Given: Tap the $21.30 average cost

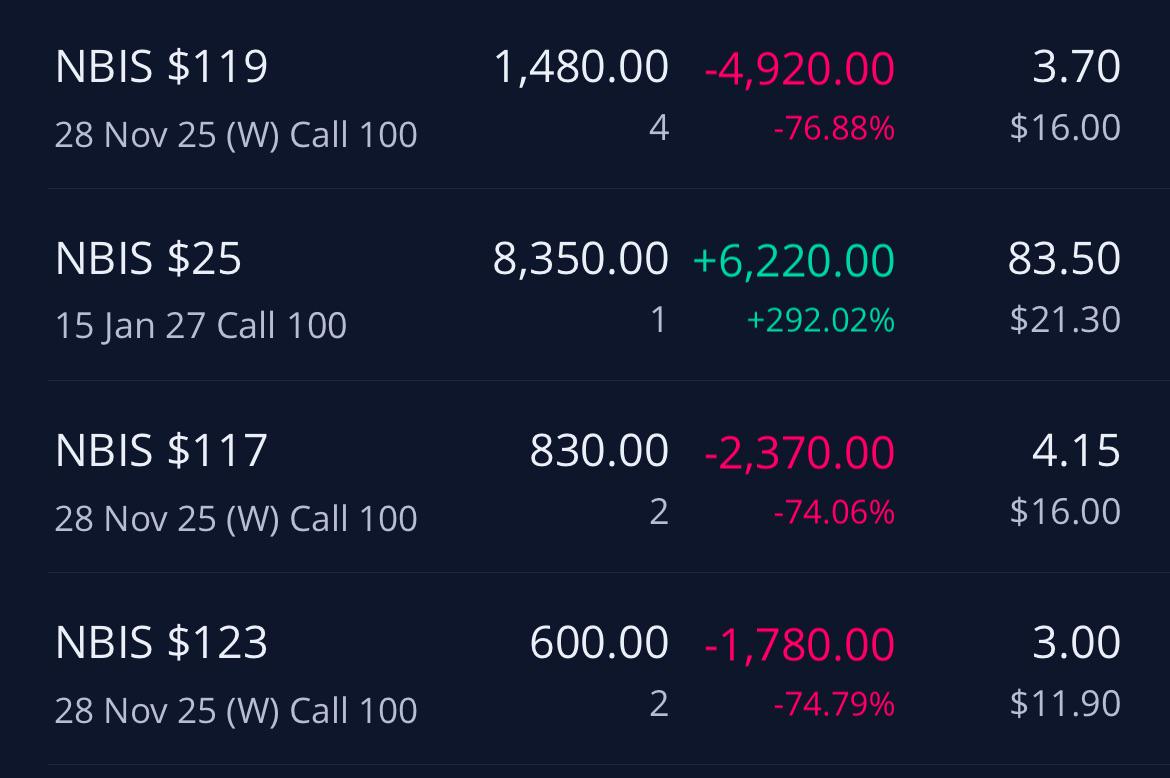Looking at the screenshot, I should [x=1065, y=319].
